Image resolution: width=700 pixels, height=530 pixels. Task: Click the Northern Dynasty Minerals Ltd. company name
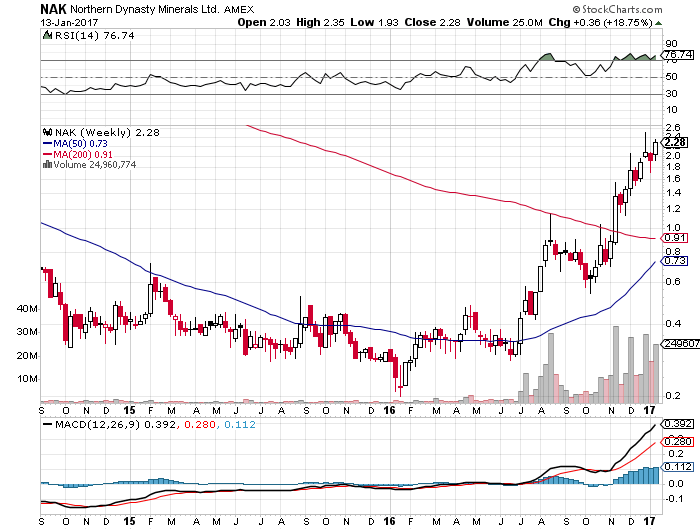pos(145,9)
